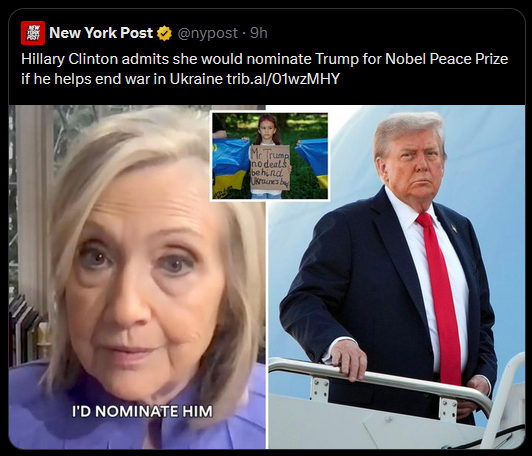
Task: Click the red tie in the right photo
Action: click(441, 299)
